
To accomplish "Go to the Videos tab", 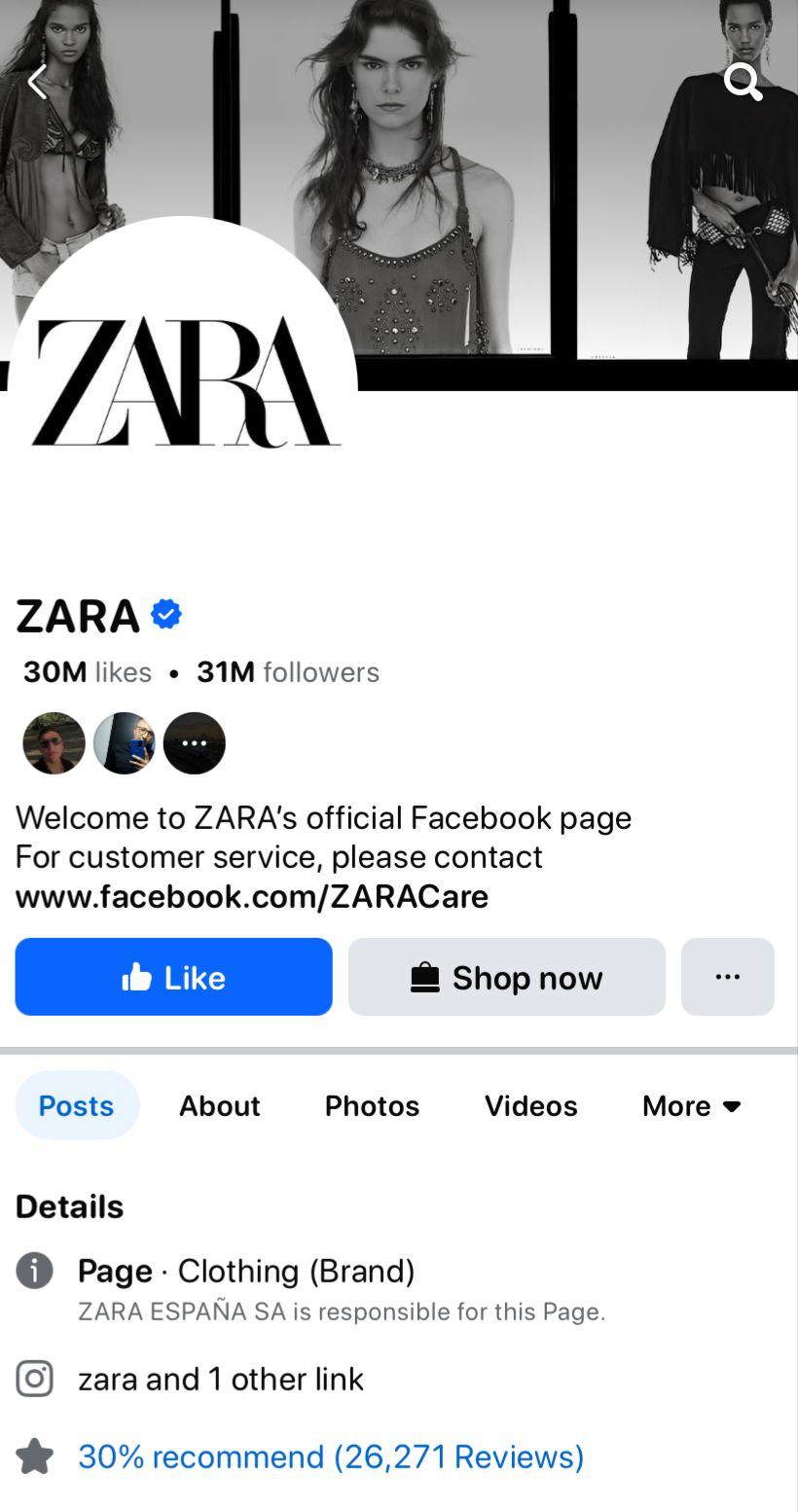I will 531,1105.
